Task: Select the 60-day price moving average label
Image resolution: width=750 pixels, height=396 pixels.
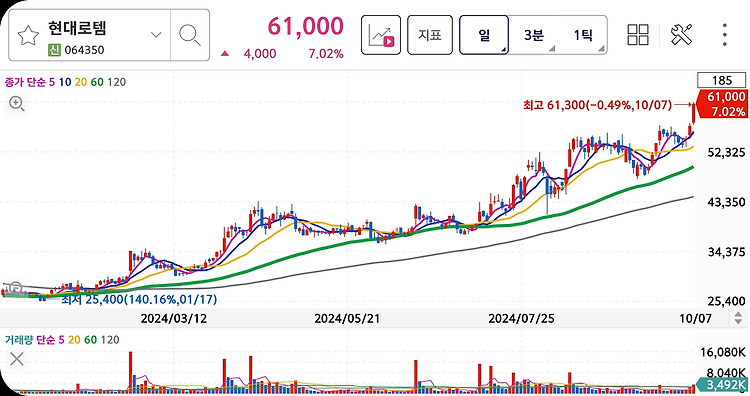Action: click(x=97, y=82)
